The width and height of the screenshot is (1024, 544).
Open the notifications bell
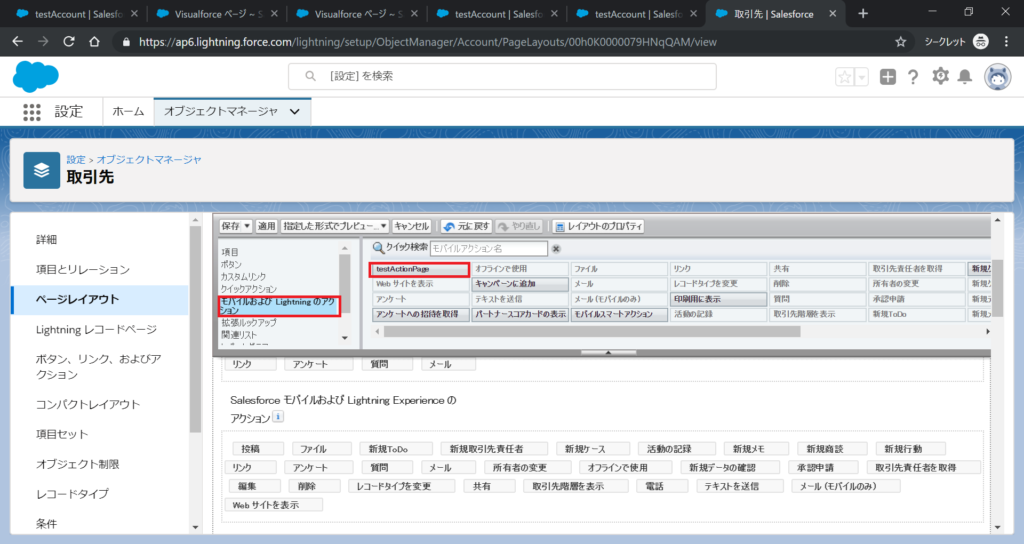coord(965,77)
